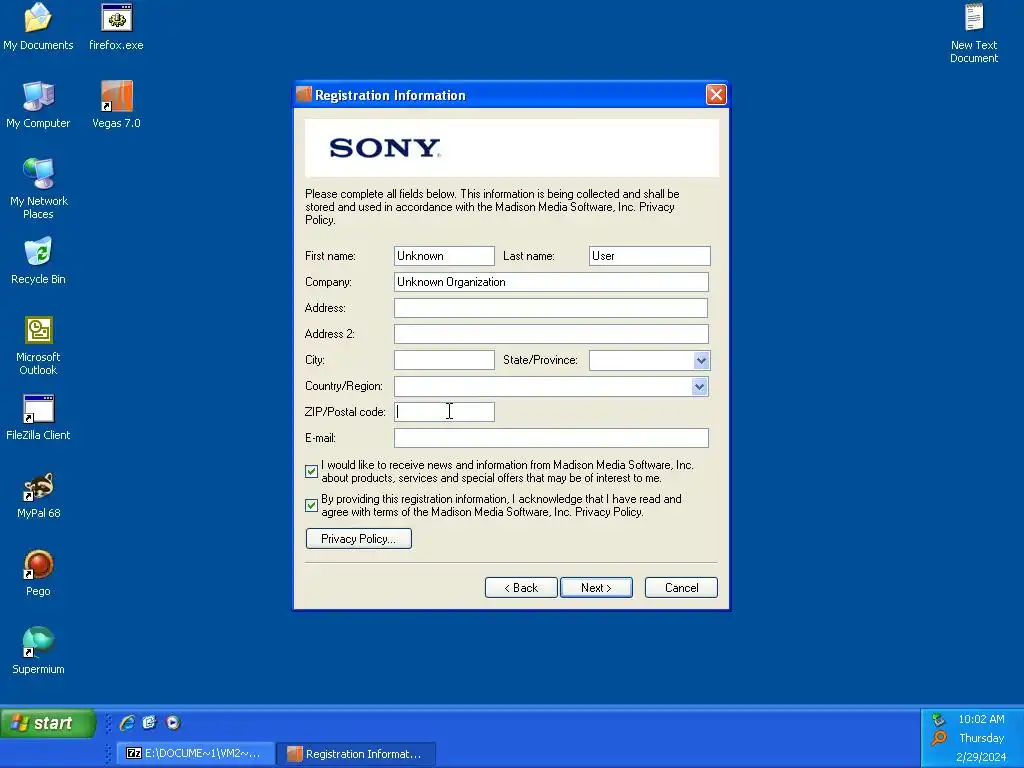Focus the Last name field
The height and width of the screenshot is (768, 1024).
pyautogui.click(x=650, y=256)
